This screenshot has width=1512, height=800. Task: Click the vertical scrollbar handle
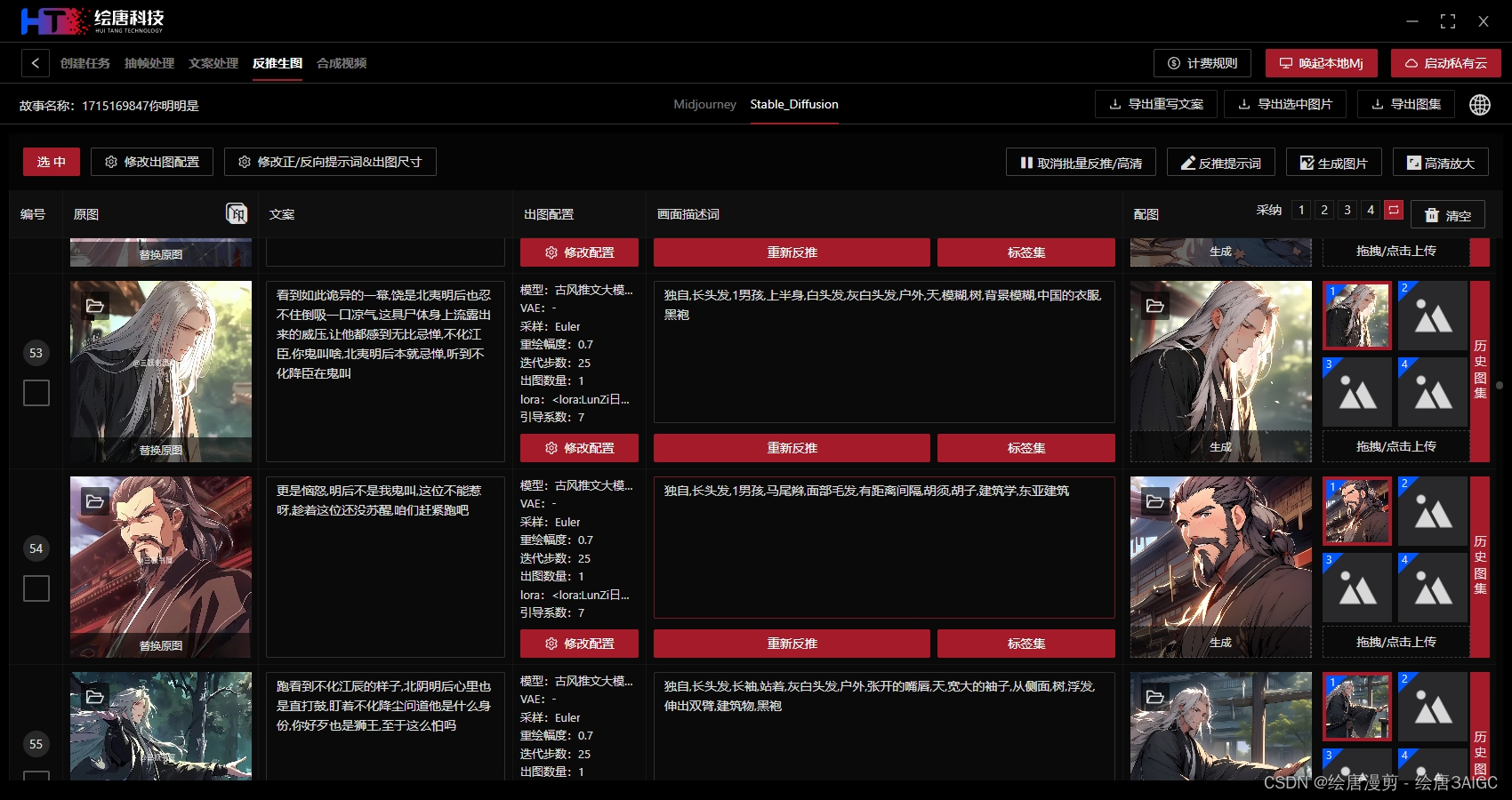click(x=1500, y=385)
